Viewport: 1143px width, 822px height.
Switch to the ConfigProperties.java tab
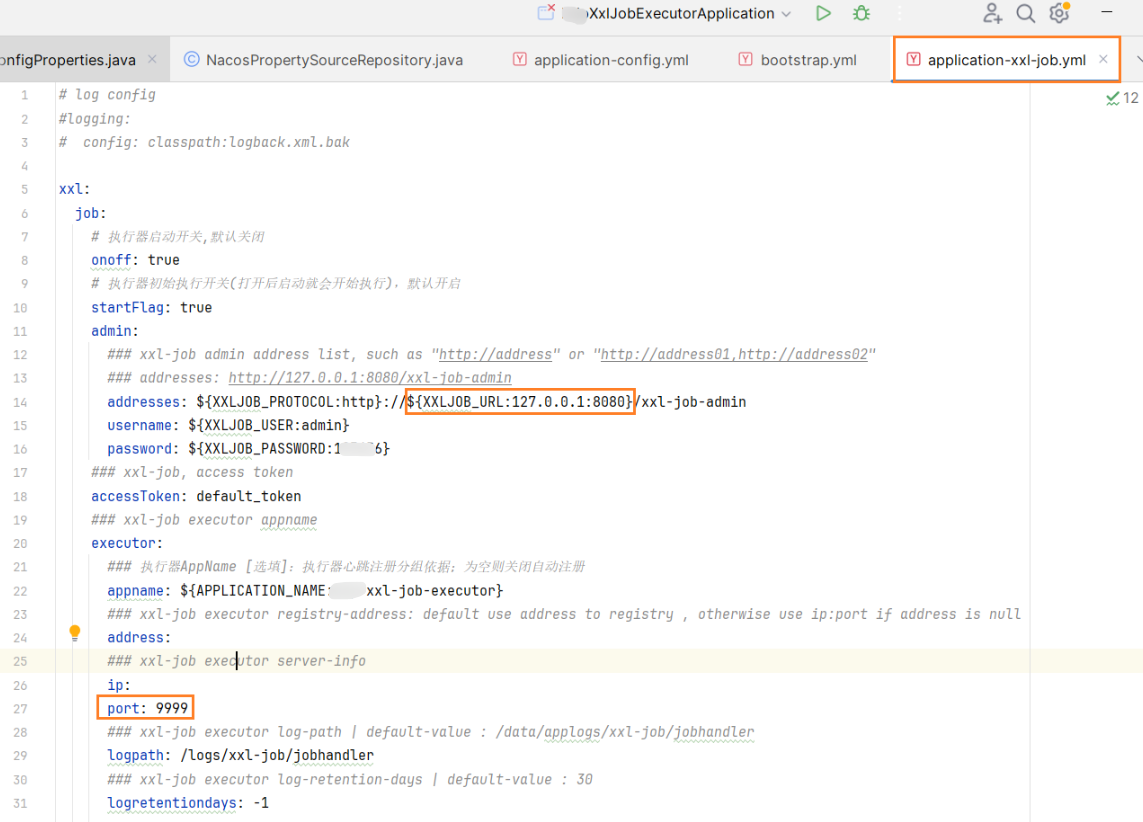tap(68, 60)
